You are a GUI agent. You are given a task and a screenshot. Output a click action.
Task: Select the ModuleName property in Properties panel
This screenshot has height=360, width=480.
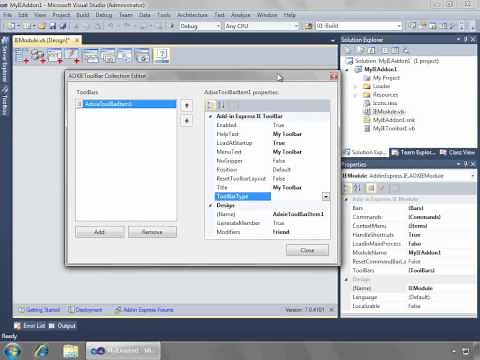pos(409,253)
